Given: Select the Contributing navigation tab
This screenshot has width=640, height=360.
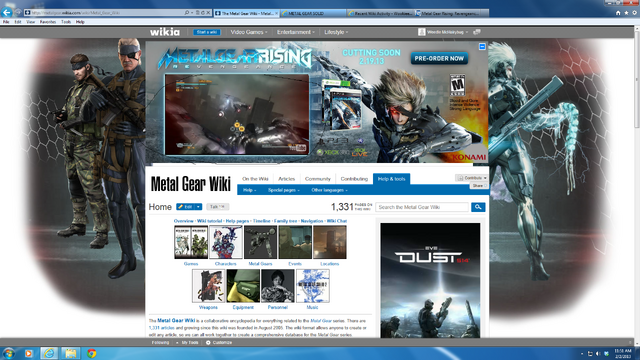Looking at the screenshot, I should (x=354, y=179).
